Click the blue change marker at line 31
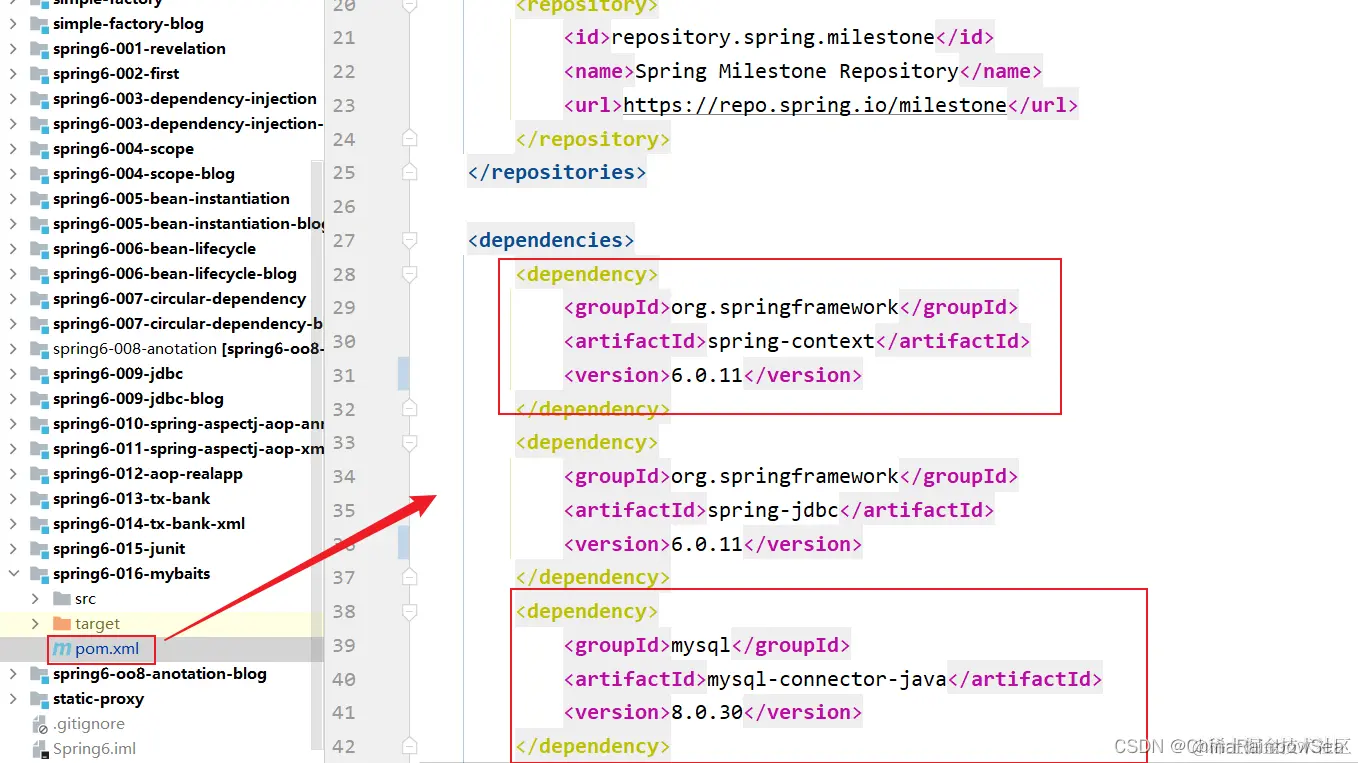The image size is (1358, 763). coord(403,373)
